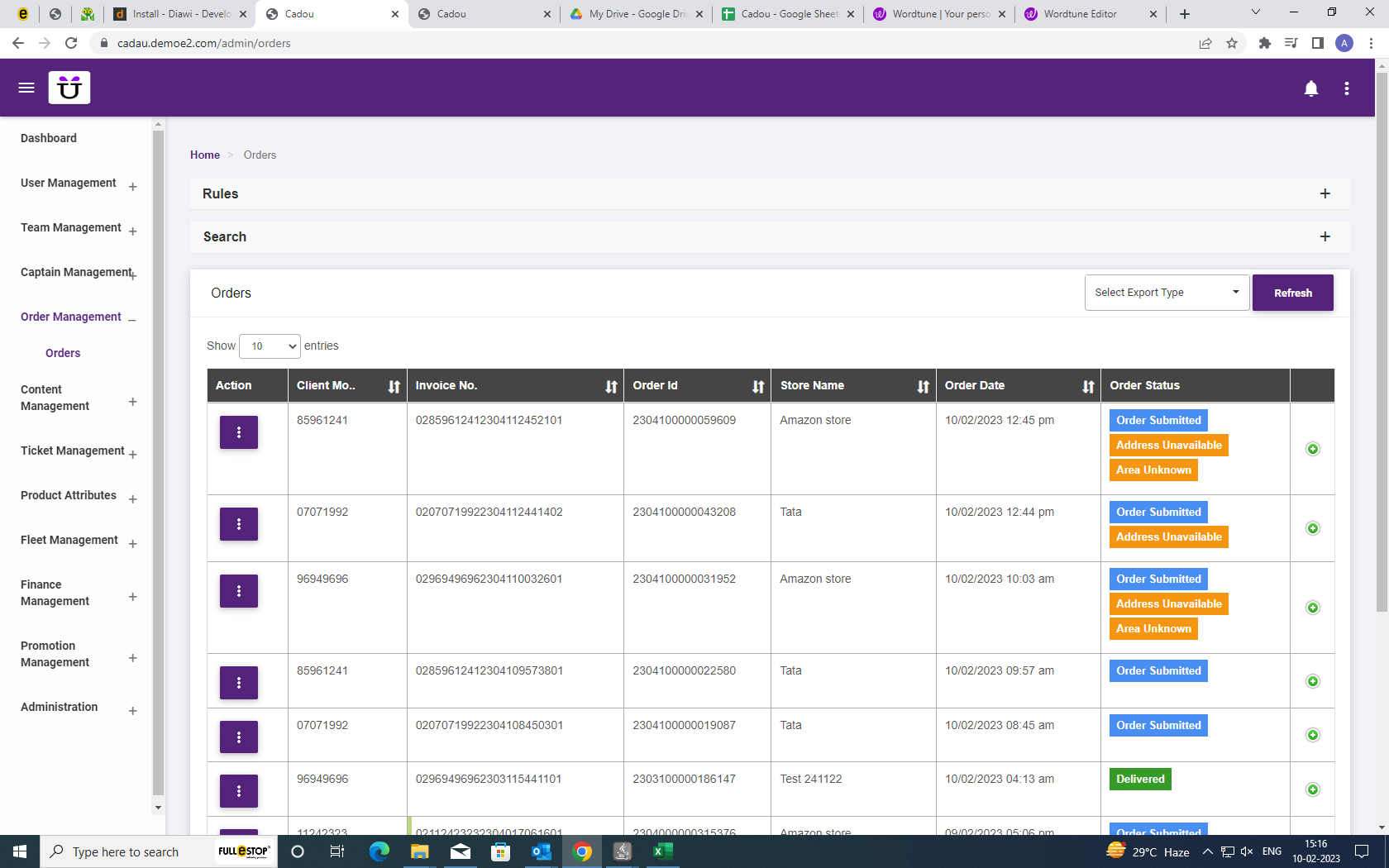This screenshot has width=1389, height=868.
Task: Expand row details for order 2304100000059609
Action: [1313, 449]
